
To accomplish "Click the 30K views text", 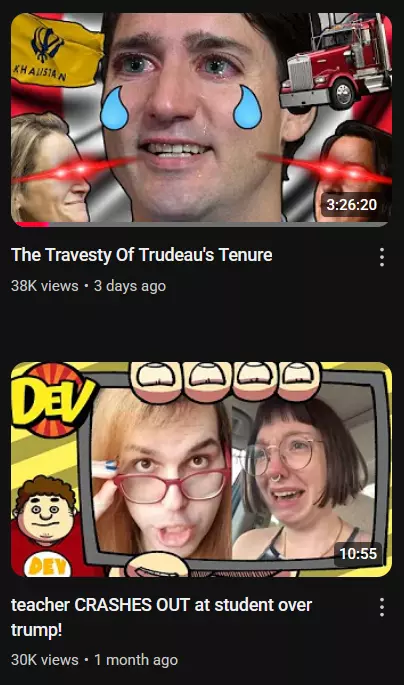I will point(45,660).
